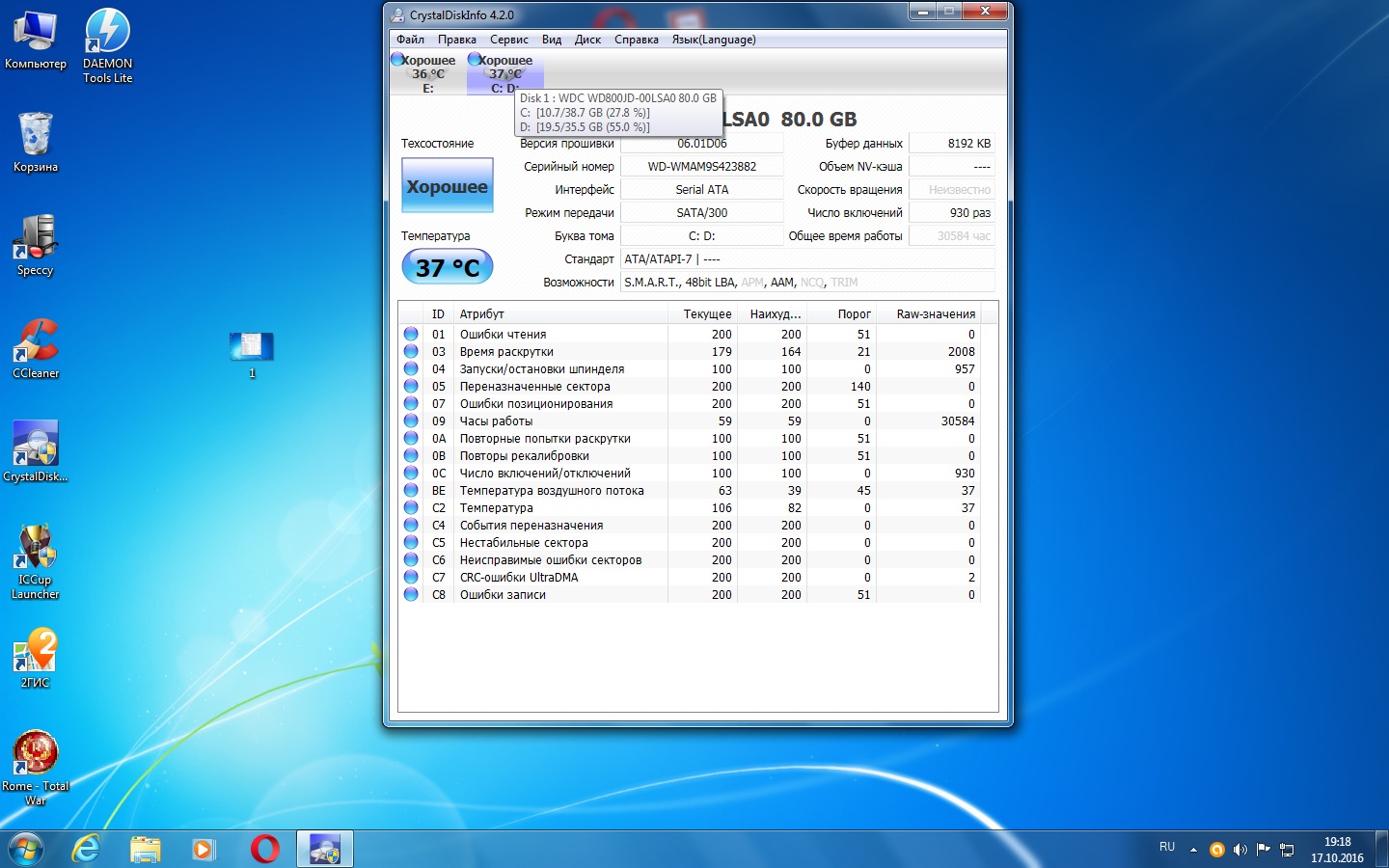Open the Корзина recycle bin icon
The height and width of the screenshot is (868, 1389).
(x=36, y=142)
